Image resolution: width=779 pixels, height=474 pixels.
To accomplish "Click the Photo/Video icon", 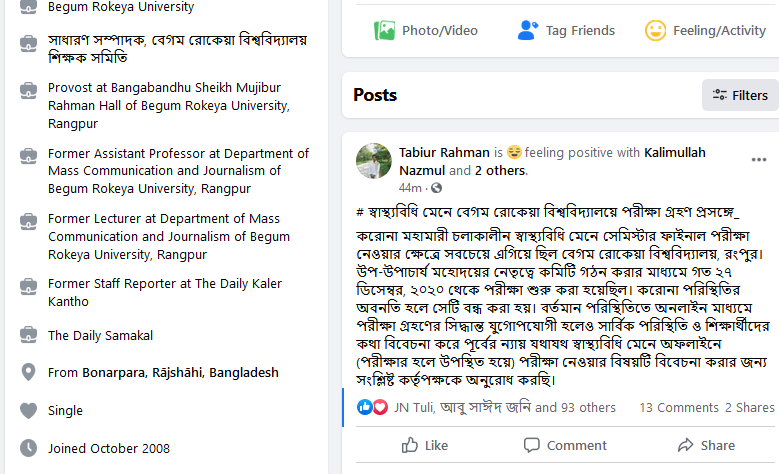I will 385,31.
